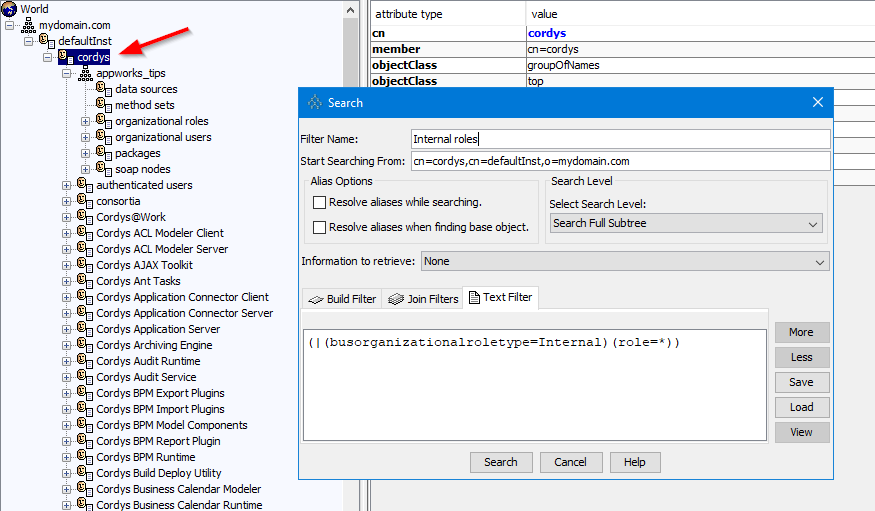The image size is (875, 511).
Task: Click the consortia entry icon
Action: coord(85,201)
